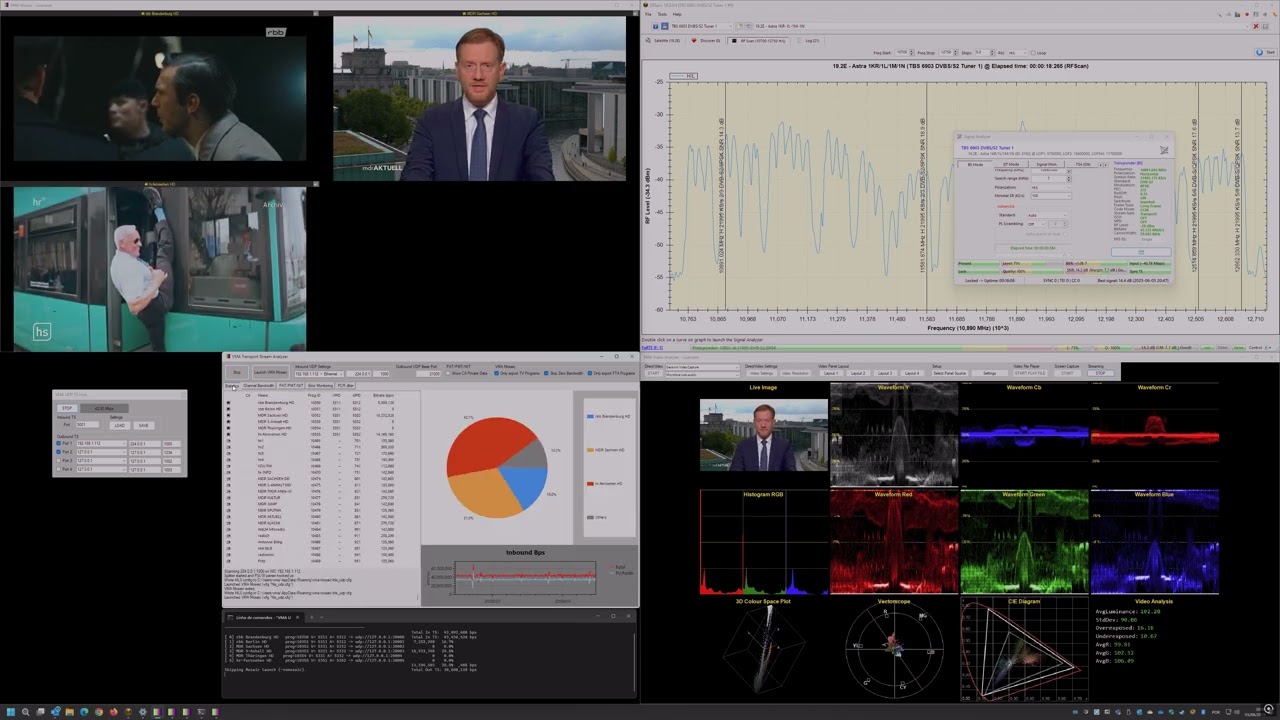Viewport: 1280px width, 720px height.
Task: Open the Pol polarization dropdown in RF Scan
Action: 1018,52
